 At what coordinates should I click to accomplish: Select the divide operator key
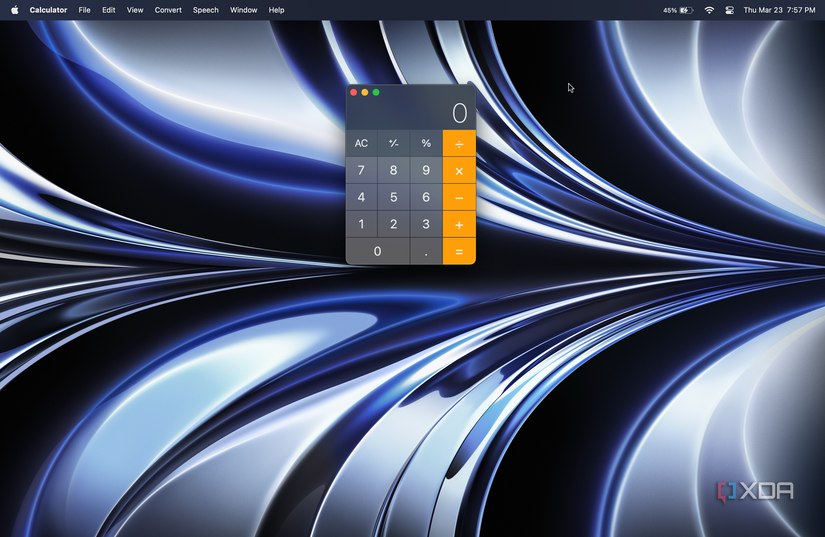coord(459,143)
